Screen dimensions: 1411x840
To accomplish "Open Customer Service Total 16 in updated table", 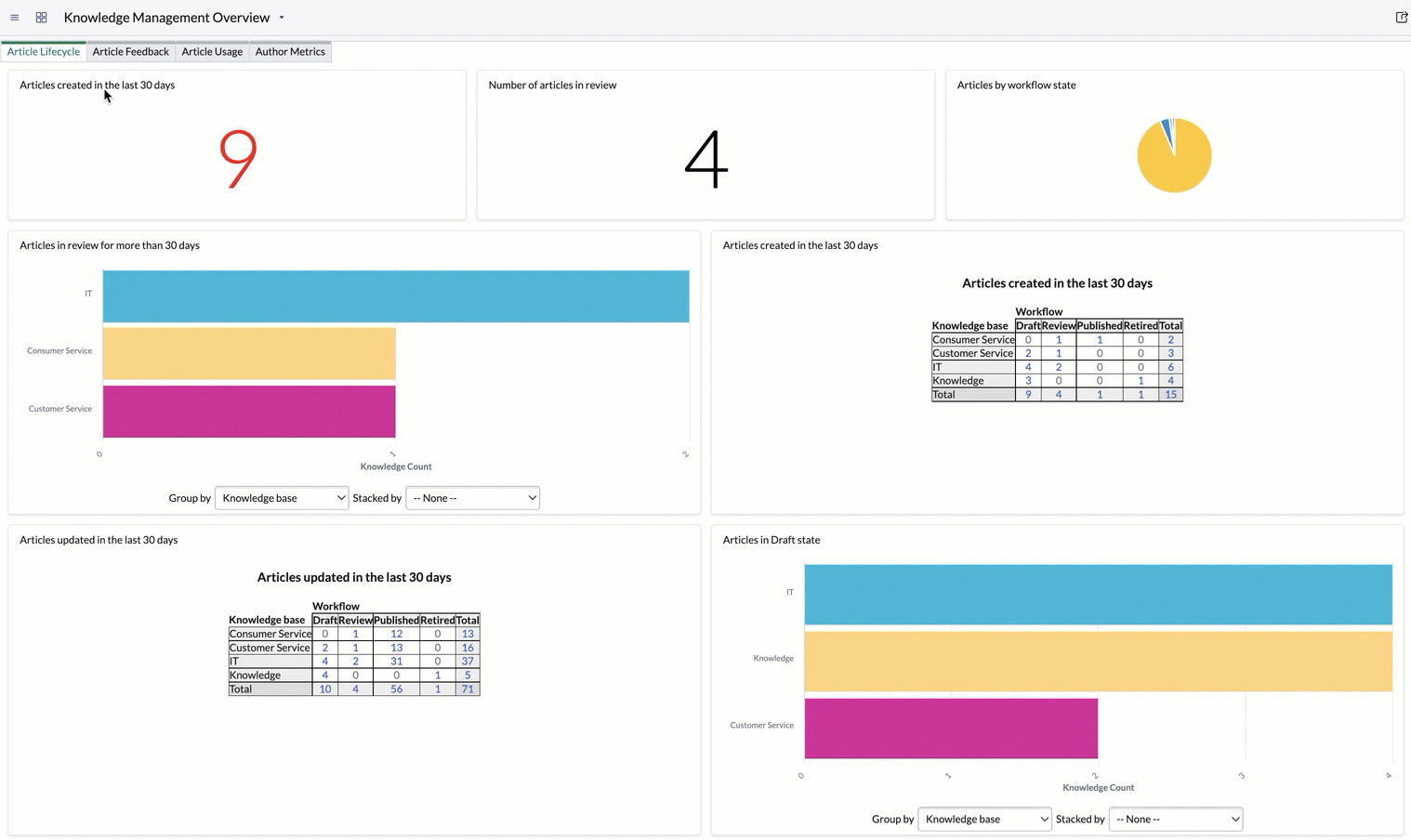I will [468, 648].
